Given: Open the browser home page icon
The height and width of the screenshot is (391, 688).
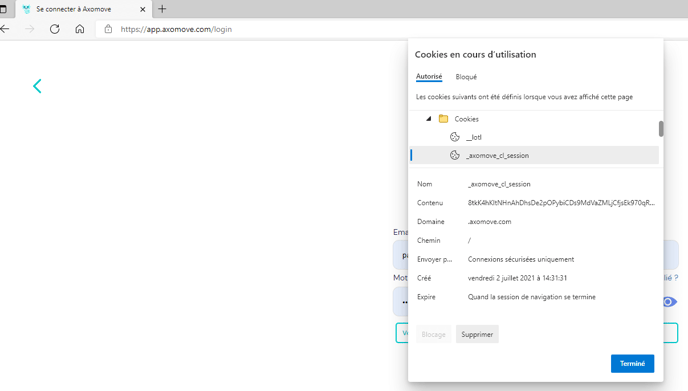Looking at the screenshot, I should click(x=79, y=29).
